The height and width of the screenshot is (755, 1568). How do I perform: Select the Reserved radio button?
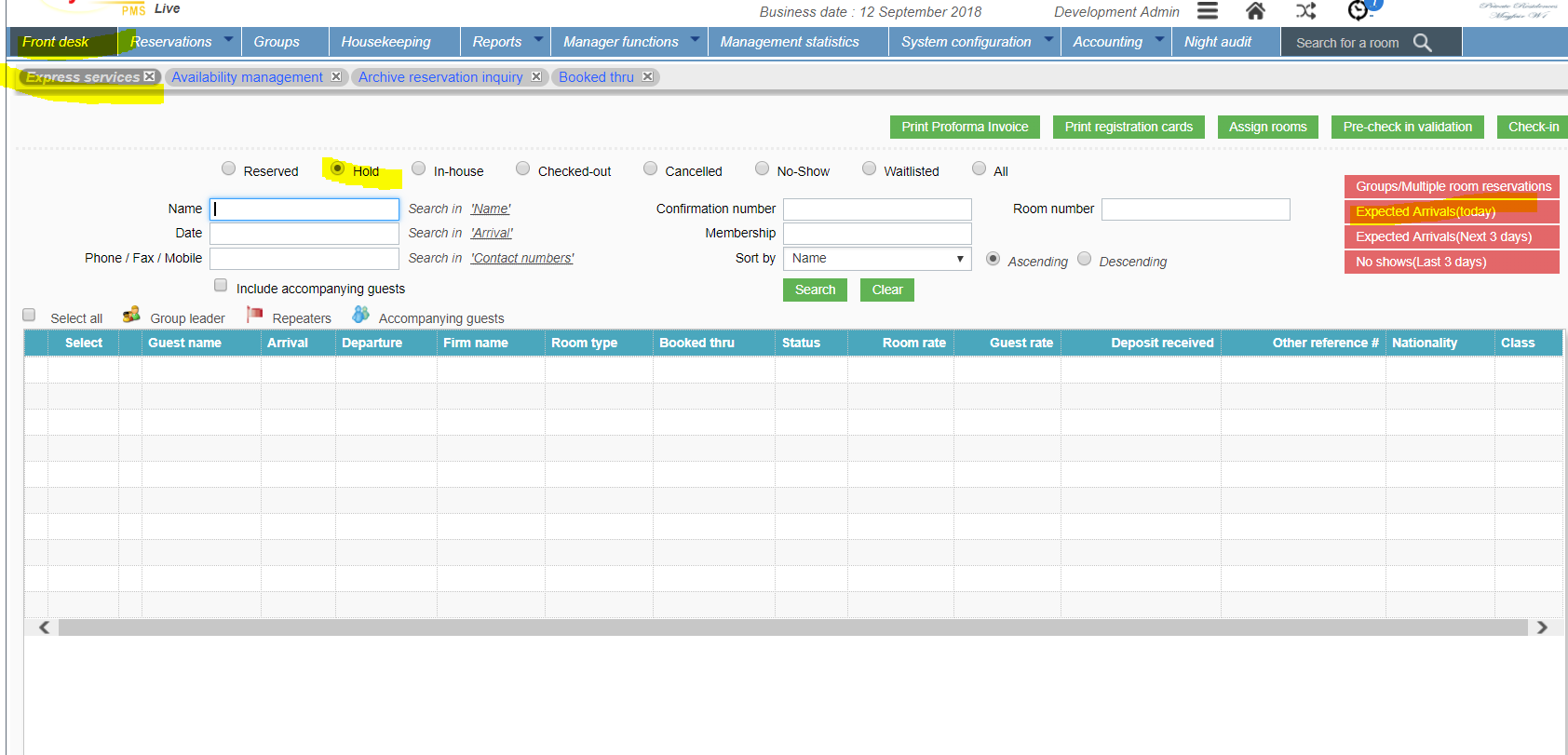(x=228, y=169)
